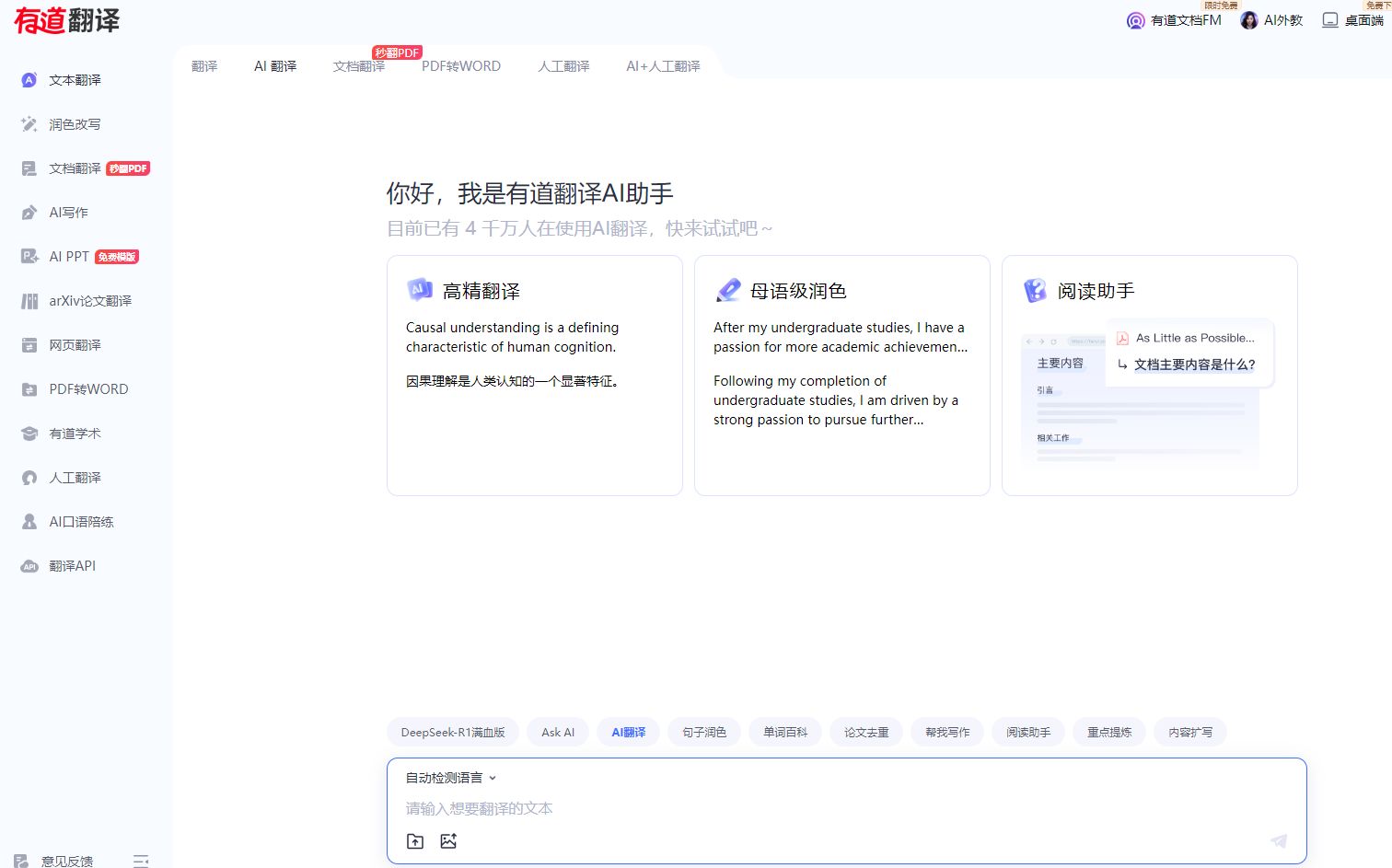Click the Causal understanding sample sentence
The image size is (1392, 868).
click(x=512, y=337)
